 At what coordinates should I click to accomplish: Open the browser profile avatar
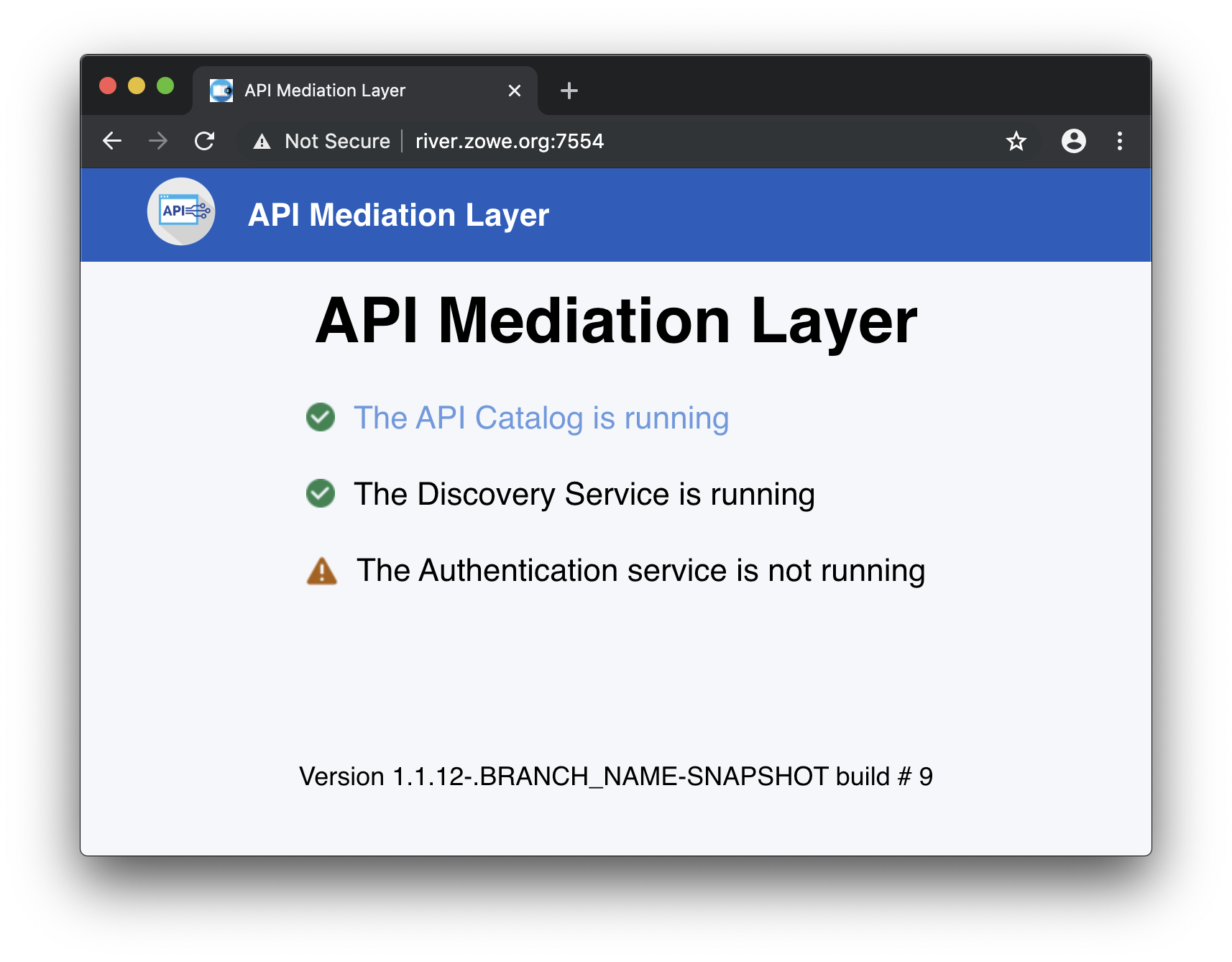(1074, 141)
